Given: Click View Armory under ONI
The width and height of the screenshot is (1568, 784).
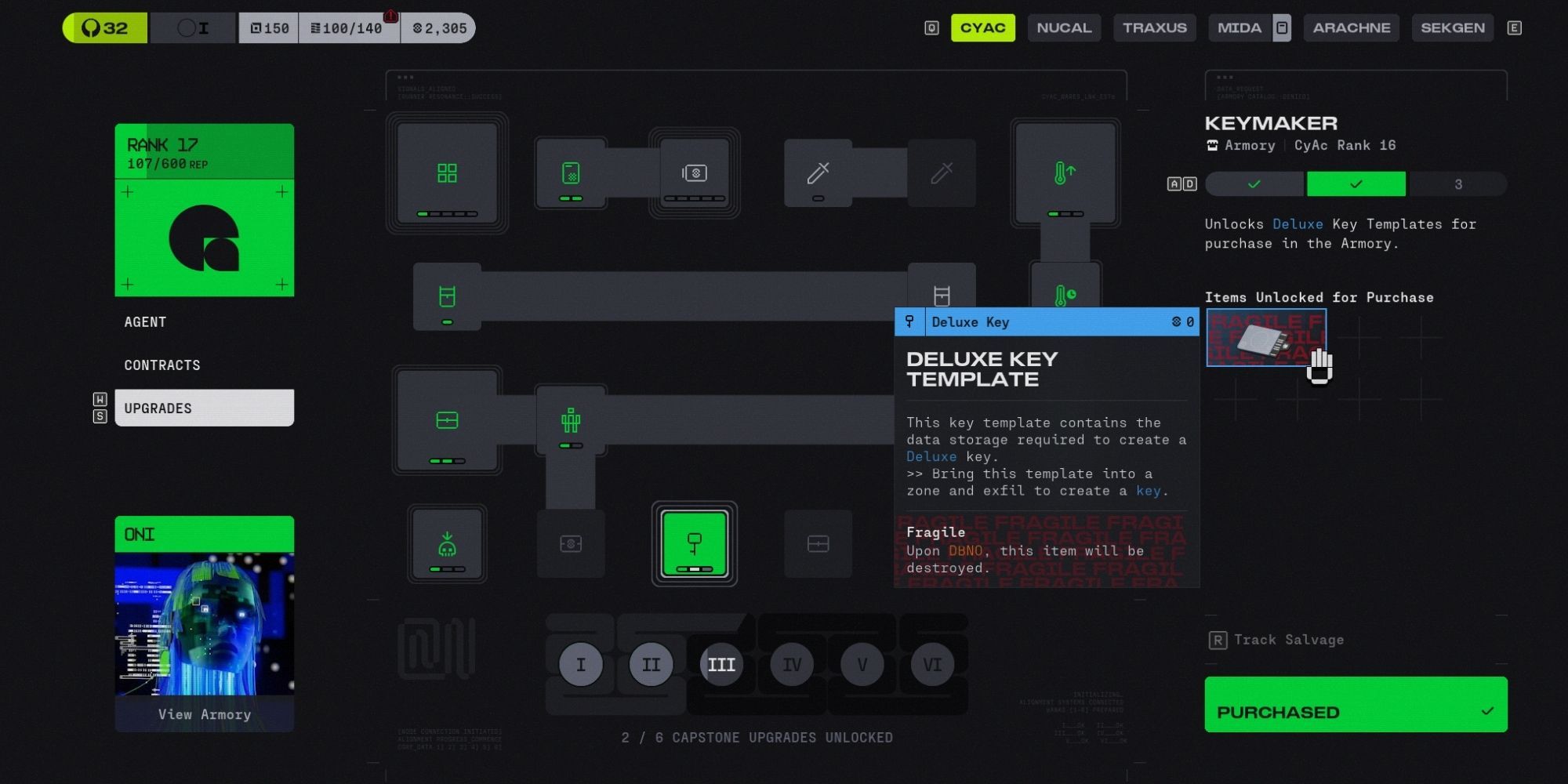Looking at the screenshot, I should pos(205,714).
